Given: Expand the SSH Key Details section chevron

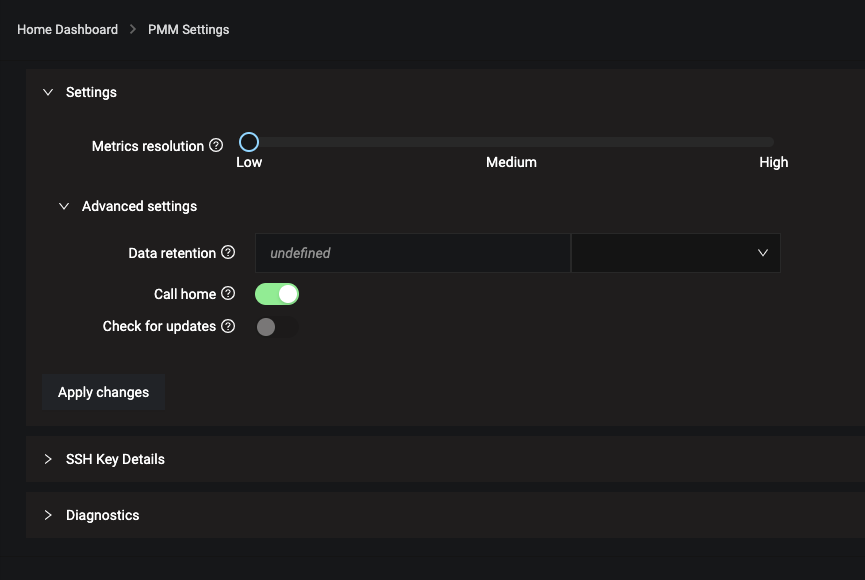Looking at the screenshot, I should pos(48,459).
